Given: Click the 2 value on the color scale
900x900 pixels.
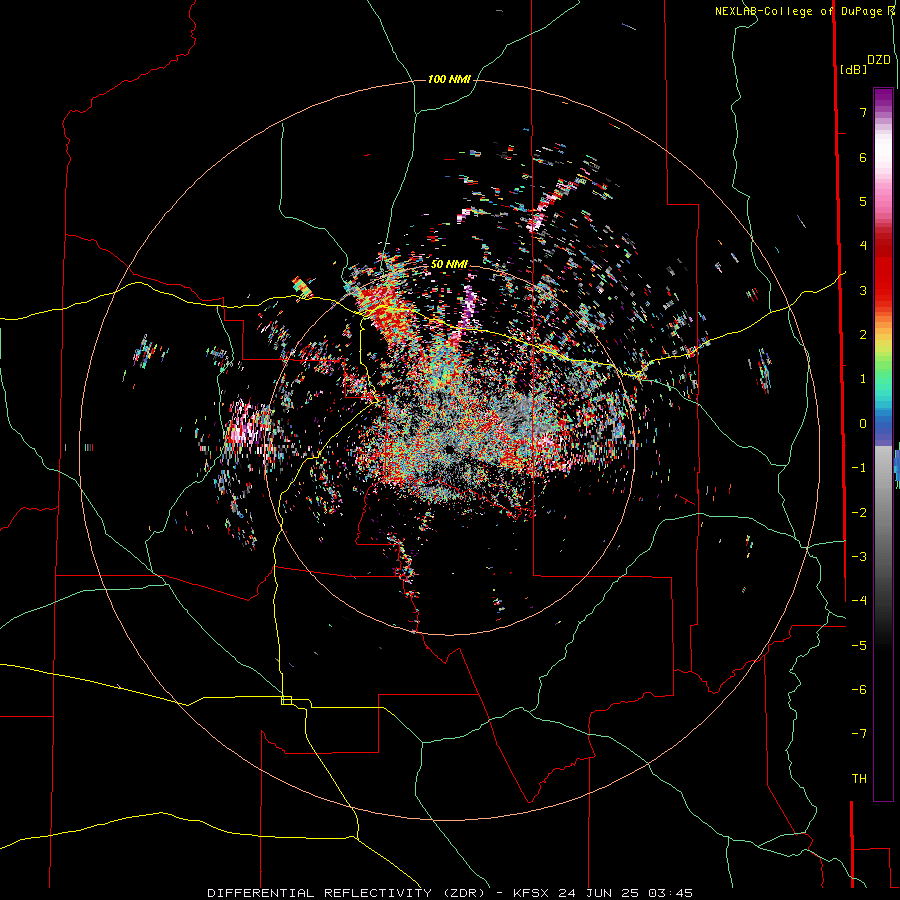Looking at the screenshot, I should pyautogui.click(x=863, y=335).
